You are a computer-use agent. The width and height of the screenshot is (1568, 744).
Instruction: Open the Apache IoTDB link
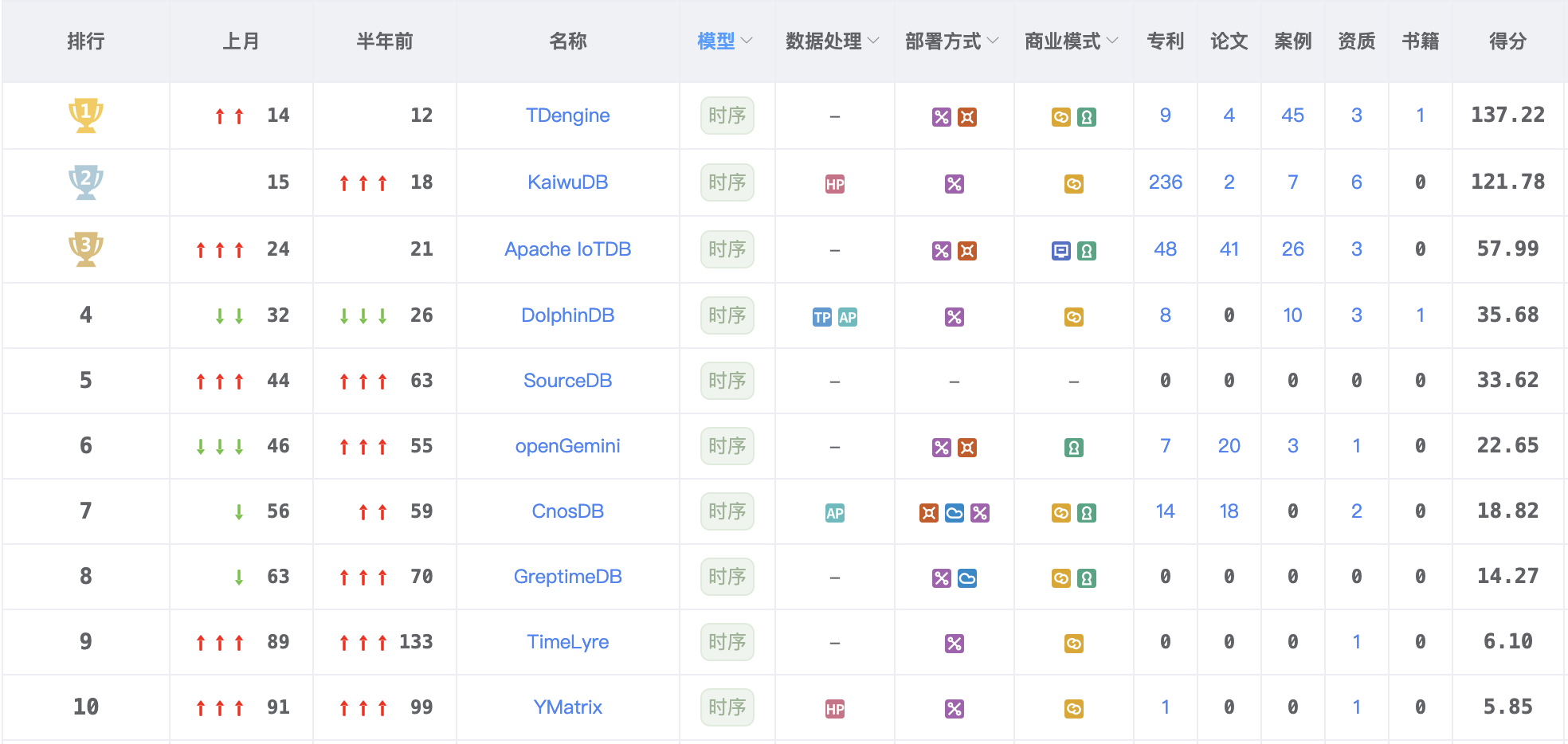568,249
